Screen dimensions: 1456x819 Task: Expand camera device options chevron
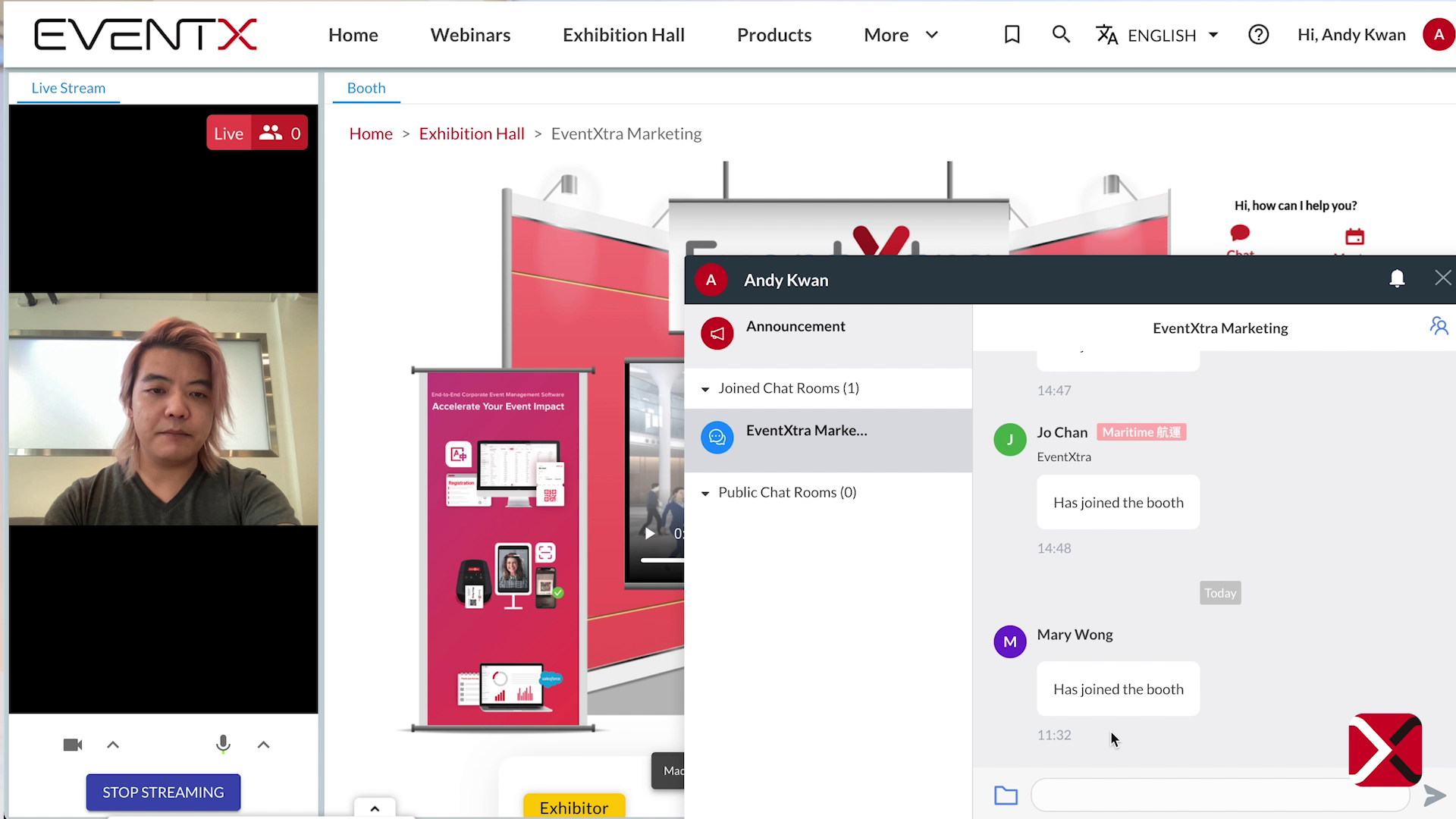[113, 745]
